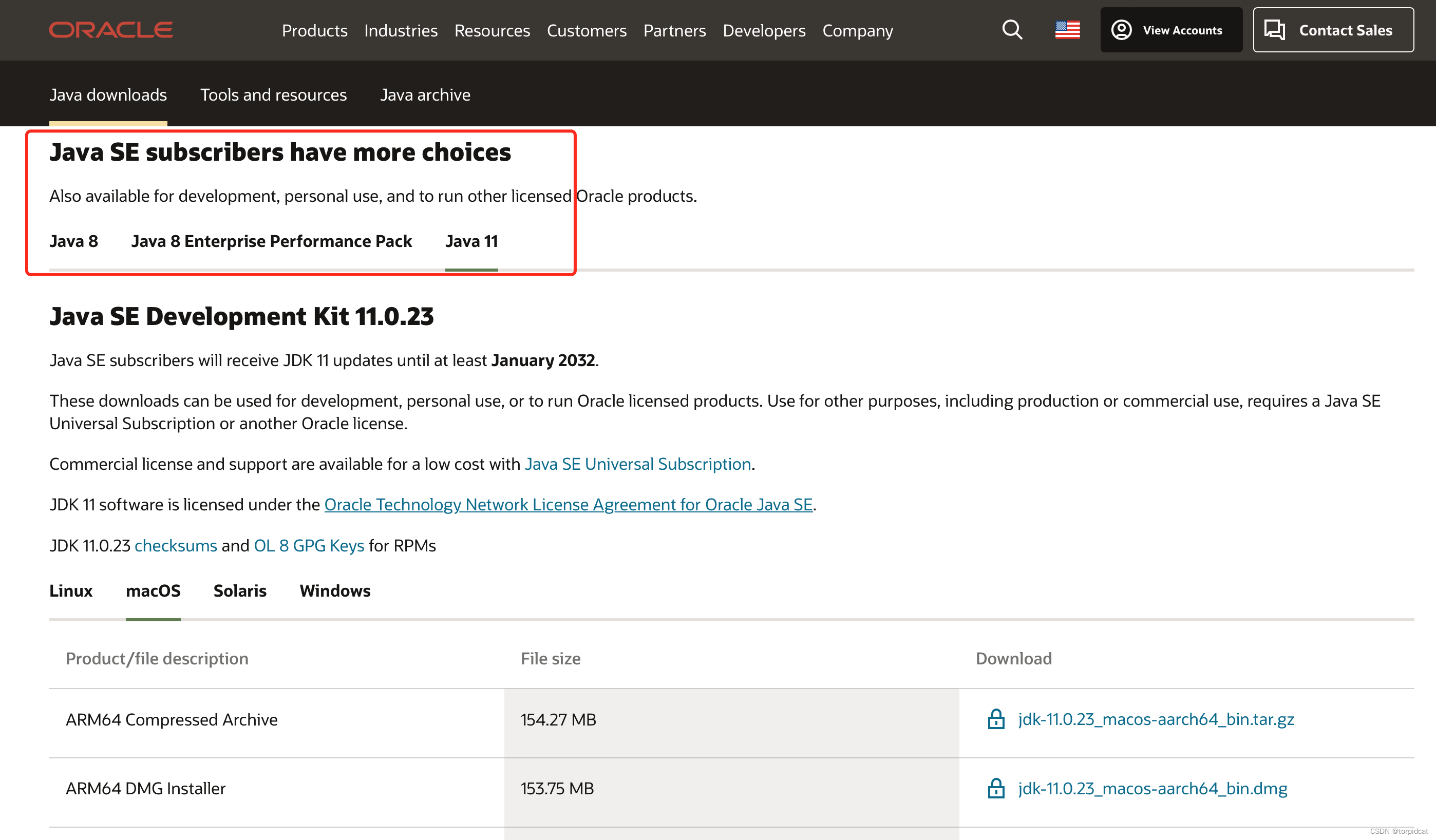Click the ARM64 DMG Installer description
The height and width of the screenshot is (840, 1436).
tap(146, 789)
